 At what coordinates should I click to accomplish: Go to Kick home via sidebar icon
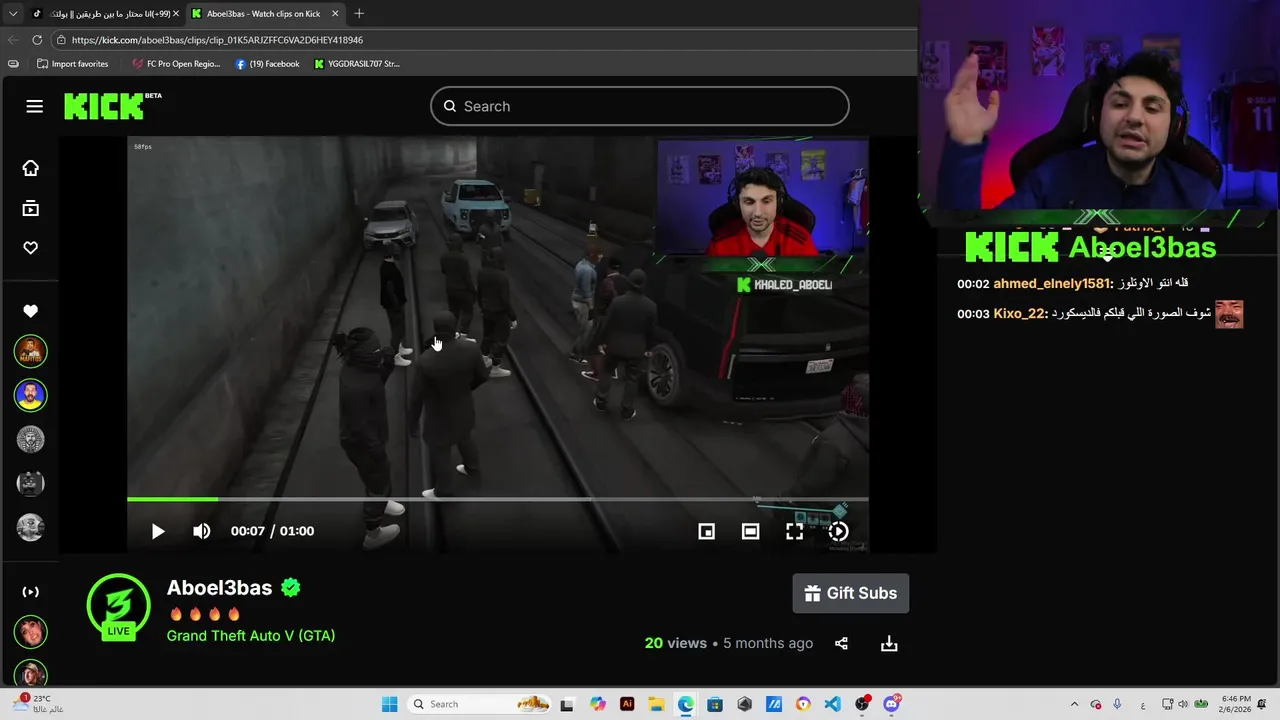(31, 168)
